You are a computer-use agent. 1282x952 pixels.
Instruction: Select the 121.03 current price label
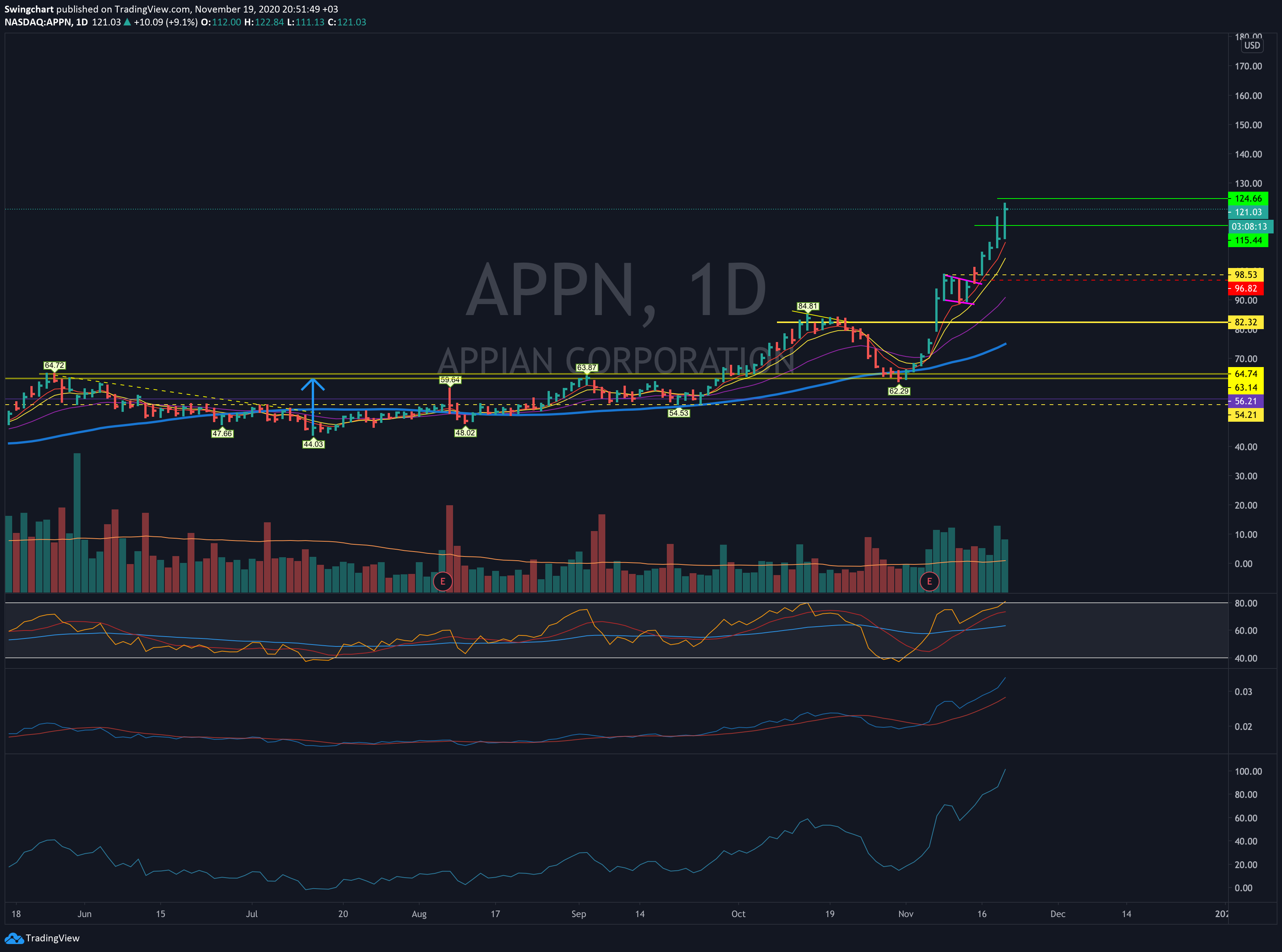click(1248, 212)
